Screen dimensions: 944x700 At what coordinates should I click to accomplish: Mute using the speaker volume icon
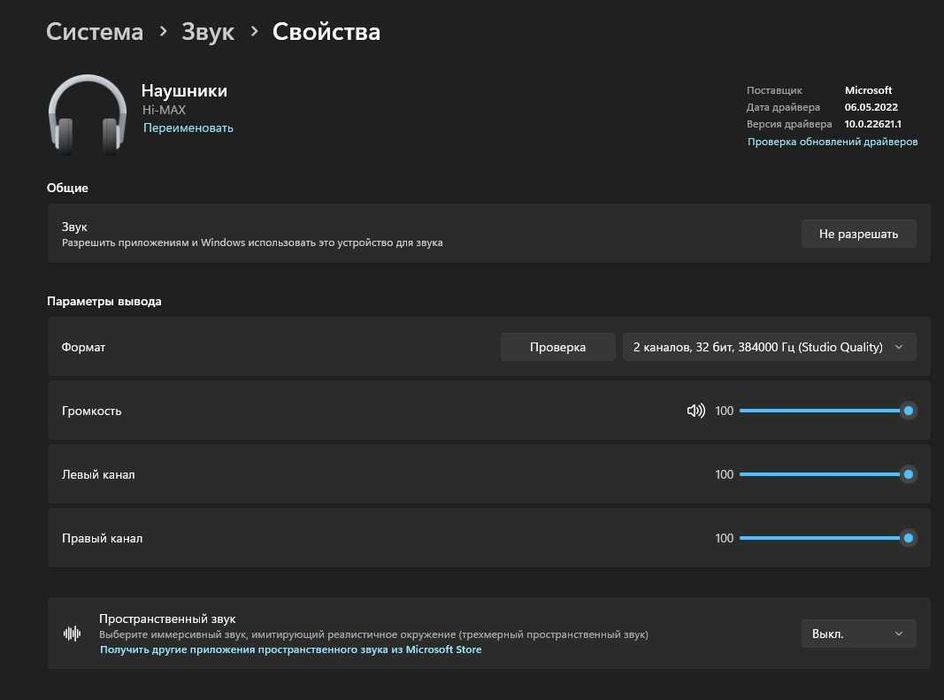pos(695,410)
